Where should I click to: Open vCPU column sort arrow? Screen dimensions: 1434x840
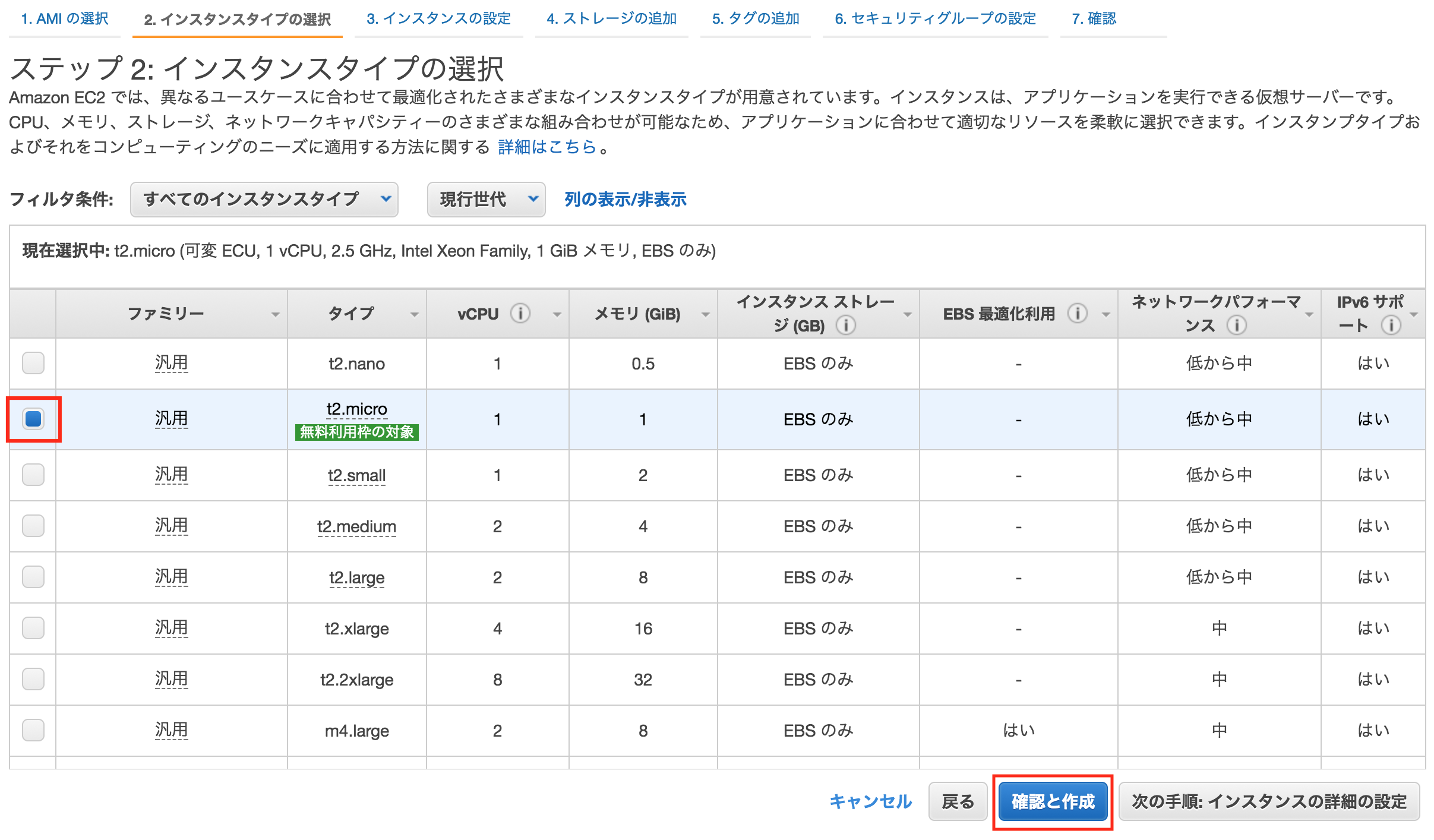(557, 314)
